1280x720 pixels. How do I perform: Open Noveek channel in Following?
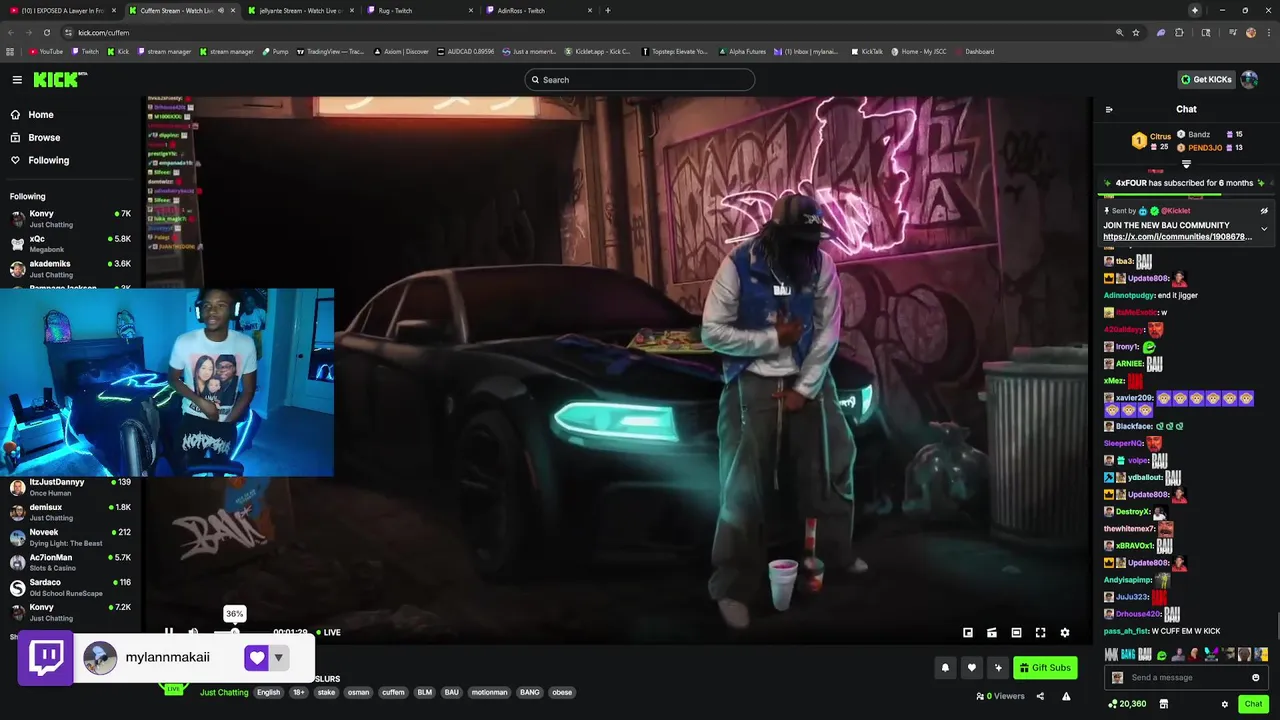pos(70,537)
